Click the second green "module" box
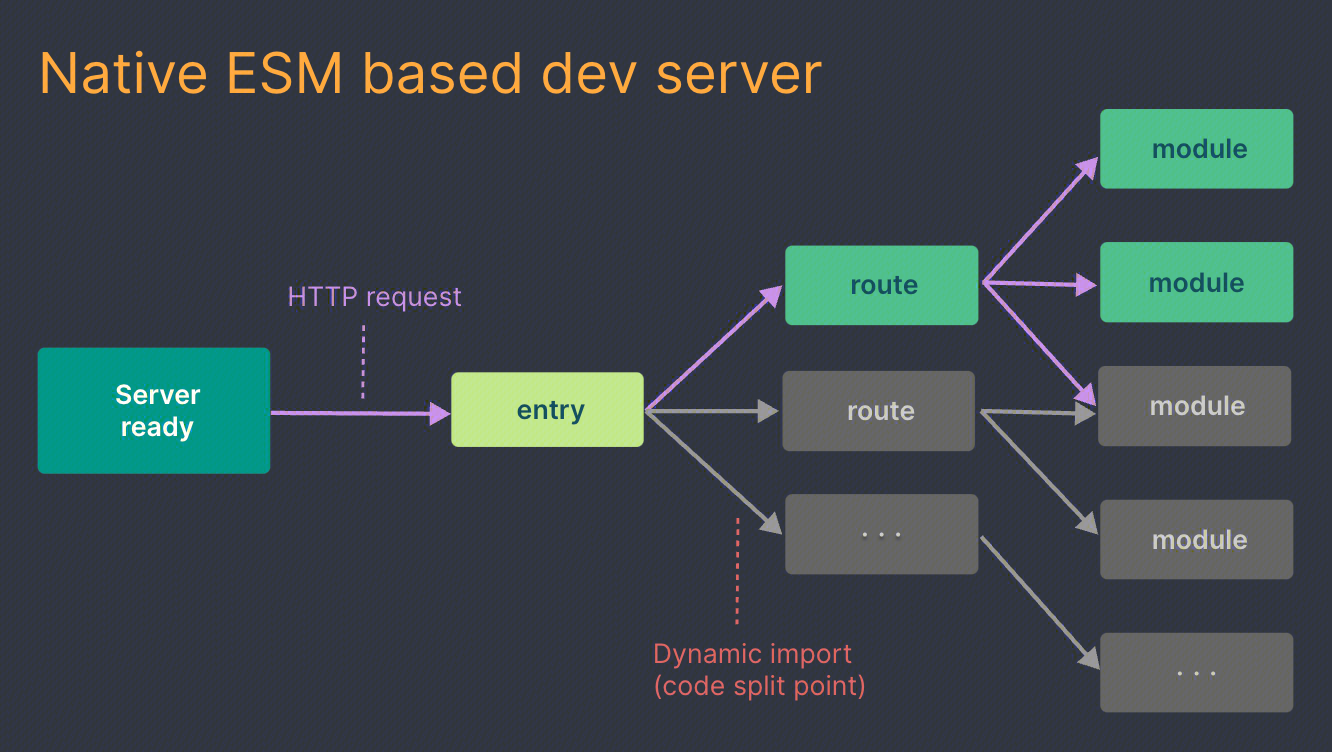This screenshot has width=1332, height=752. click(x=1196, y=283)
